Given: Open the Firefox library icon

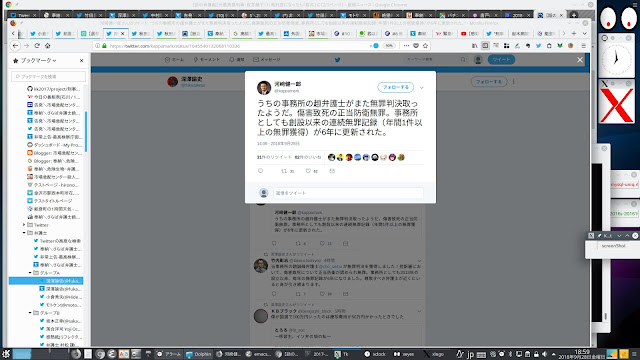Looking at the screenshot, I should coord(474,46).
